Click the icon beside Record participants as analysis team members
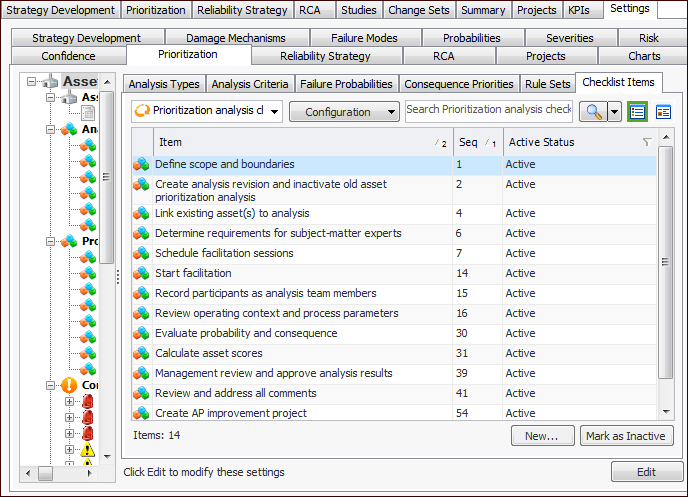Viewport: 688px width, 497px height. tap(141, 293)
